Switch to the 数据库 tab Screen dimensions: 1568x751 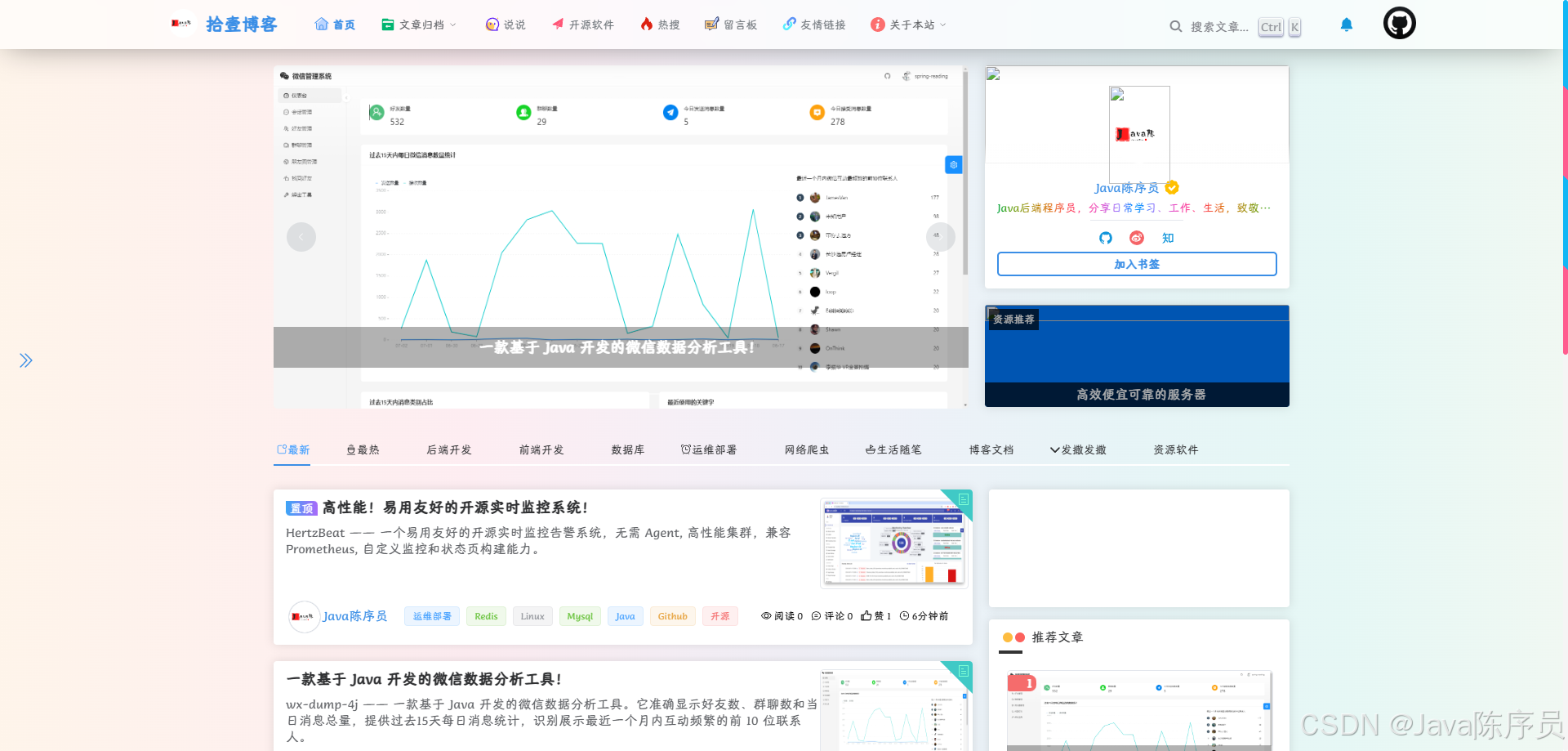628,449
